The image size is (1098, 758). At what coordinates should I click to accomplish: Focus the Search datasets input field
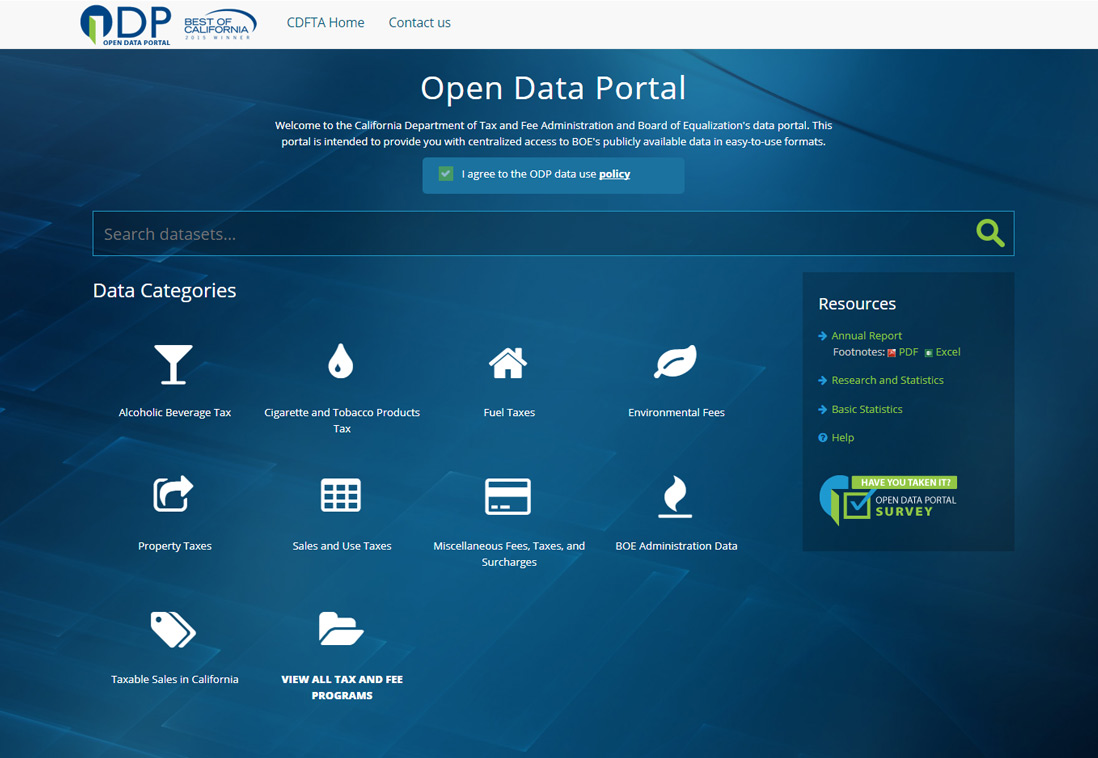coord(553,233)
